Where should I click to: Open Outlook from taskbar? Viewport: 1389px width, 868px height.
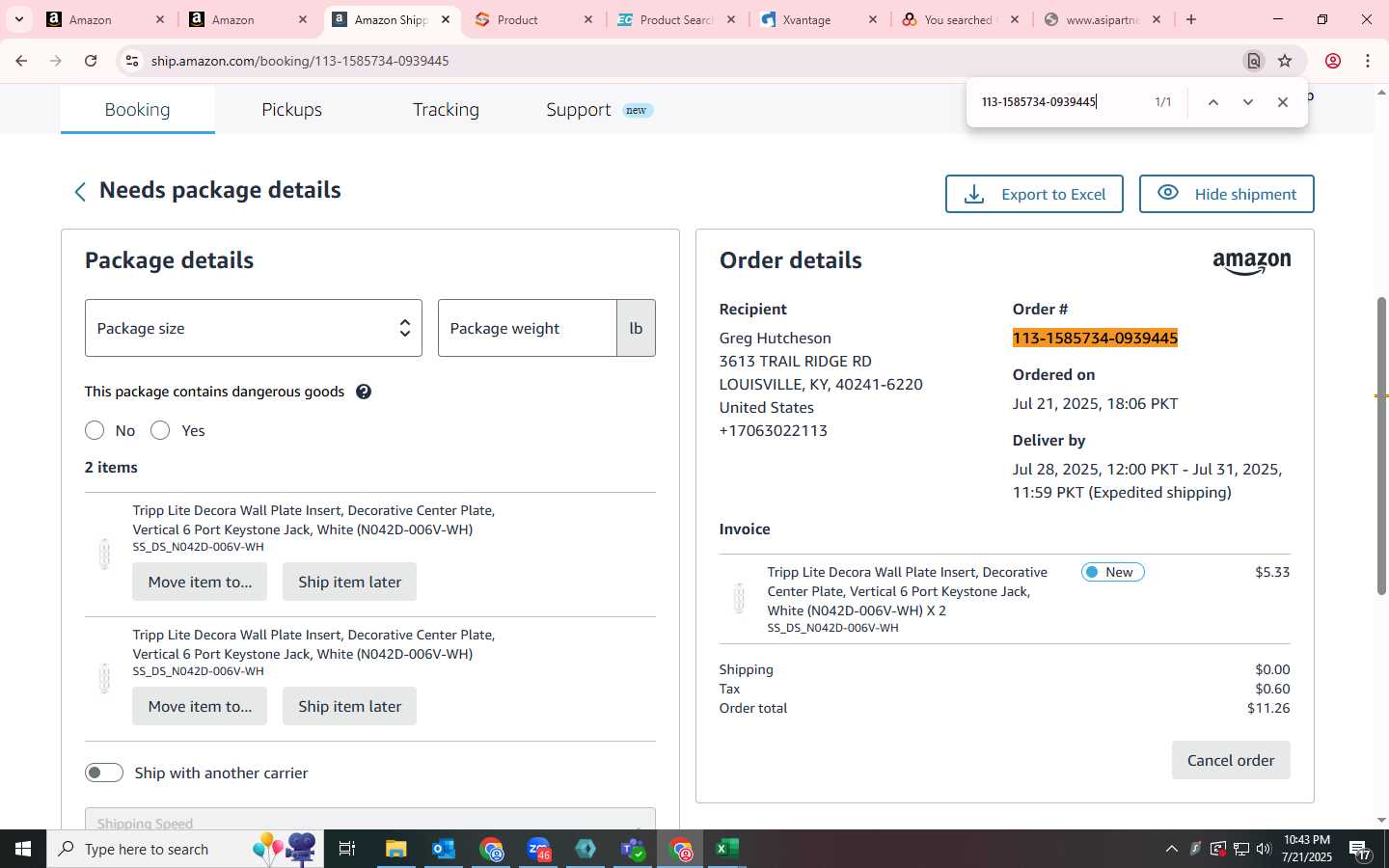click(x=444, y=849)
